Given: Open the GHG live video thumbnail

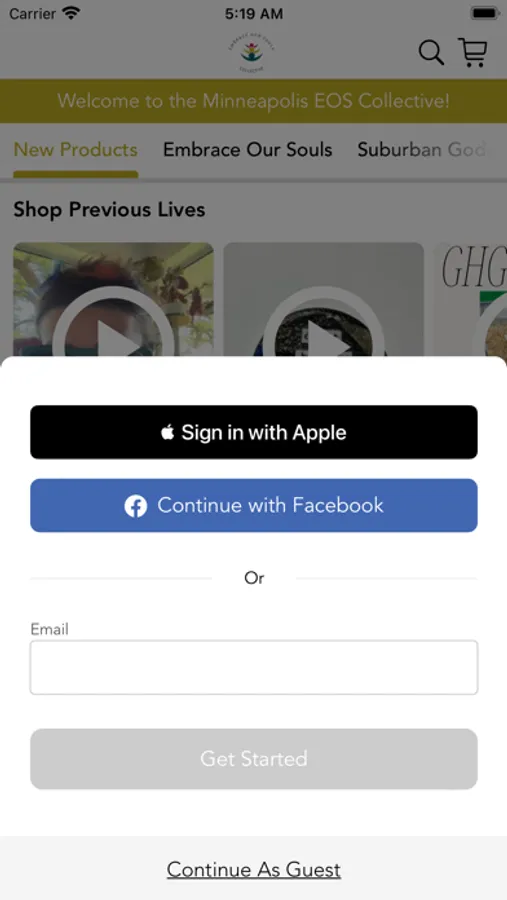Looking at the screenshot, I should [x=470, y=301].
